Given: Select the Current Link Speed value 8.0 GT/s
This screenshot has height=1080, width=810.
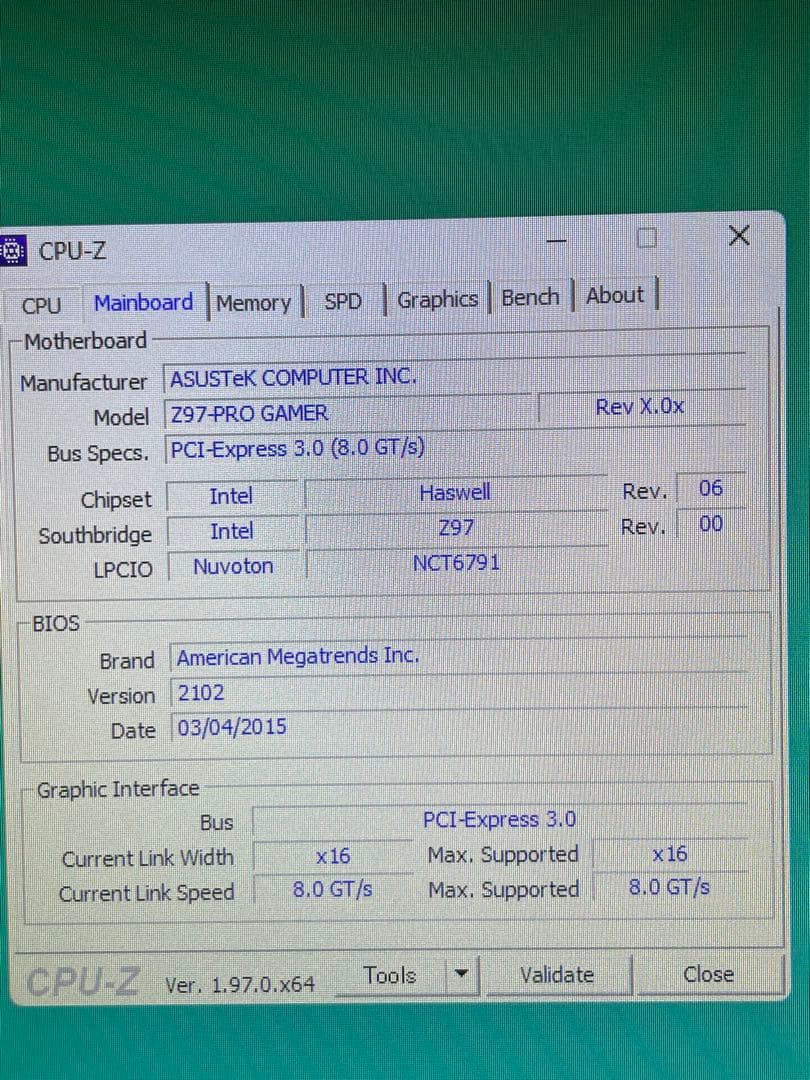Looking at the screenshot, I should coord(332,889).
